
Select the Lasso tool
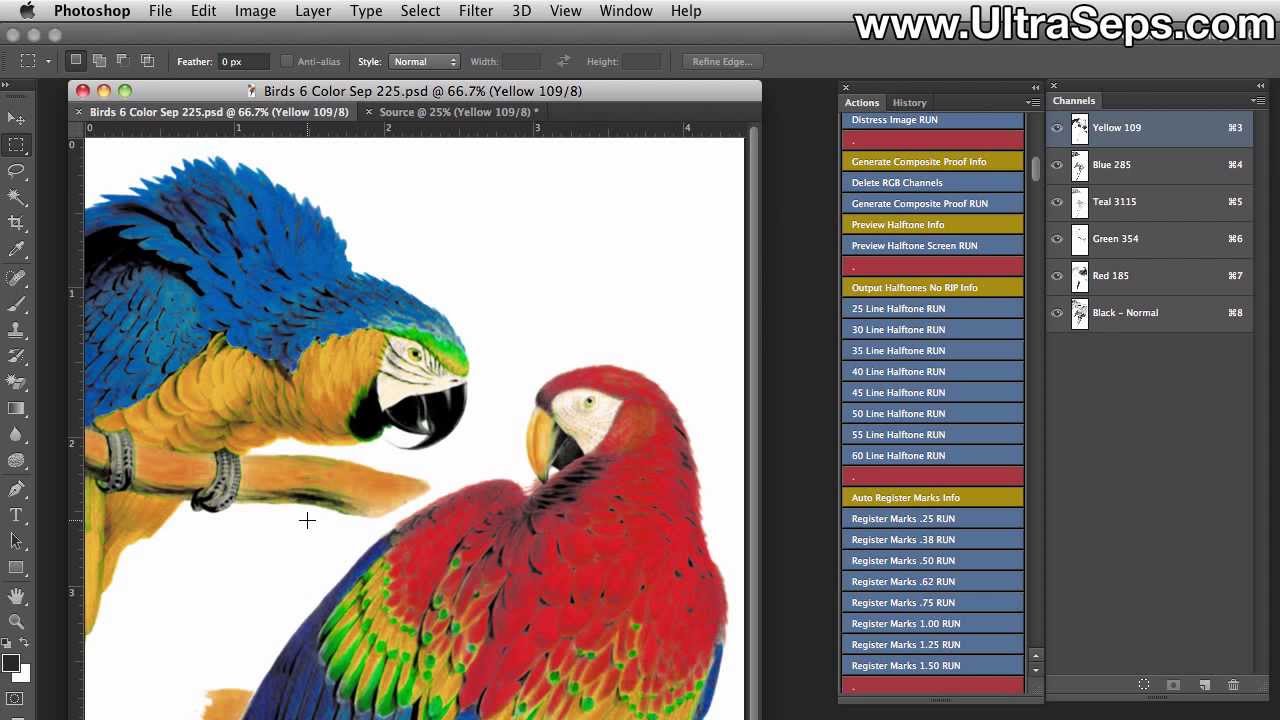click(16, 171)
